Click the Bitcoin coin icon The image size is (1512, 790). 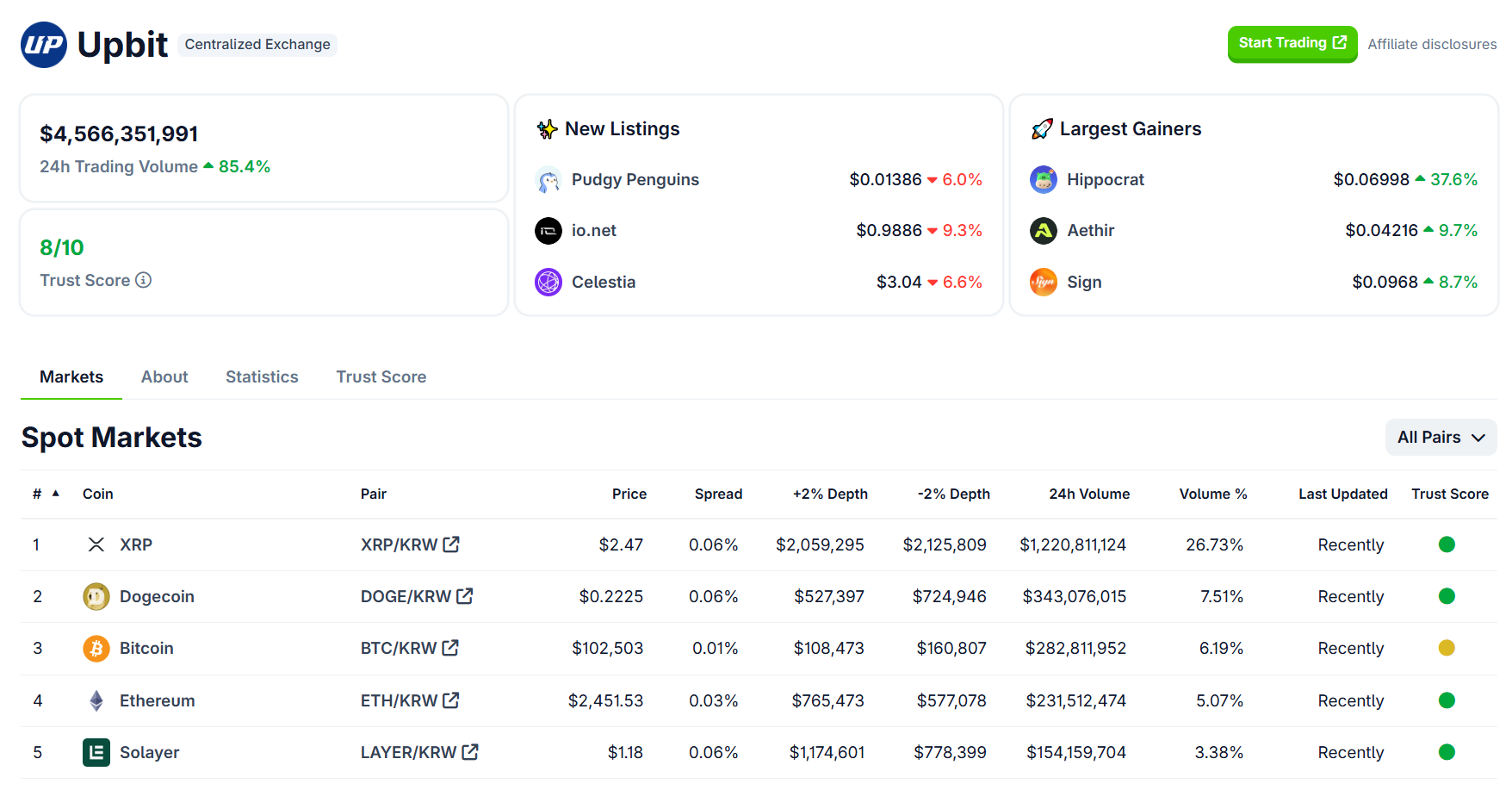pos(96,648)
